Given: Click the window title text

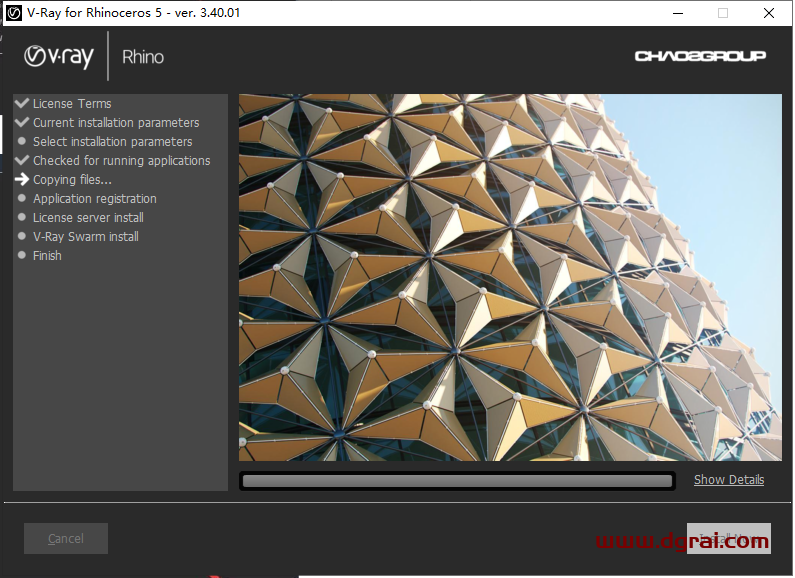Looking at the screenshot, I should [133, 13].
